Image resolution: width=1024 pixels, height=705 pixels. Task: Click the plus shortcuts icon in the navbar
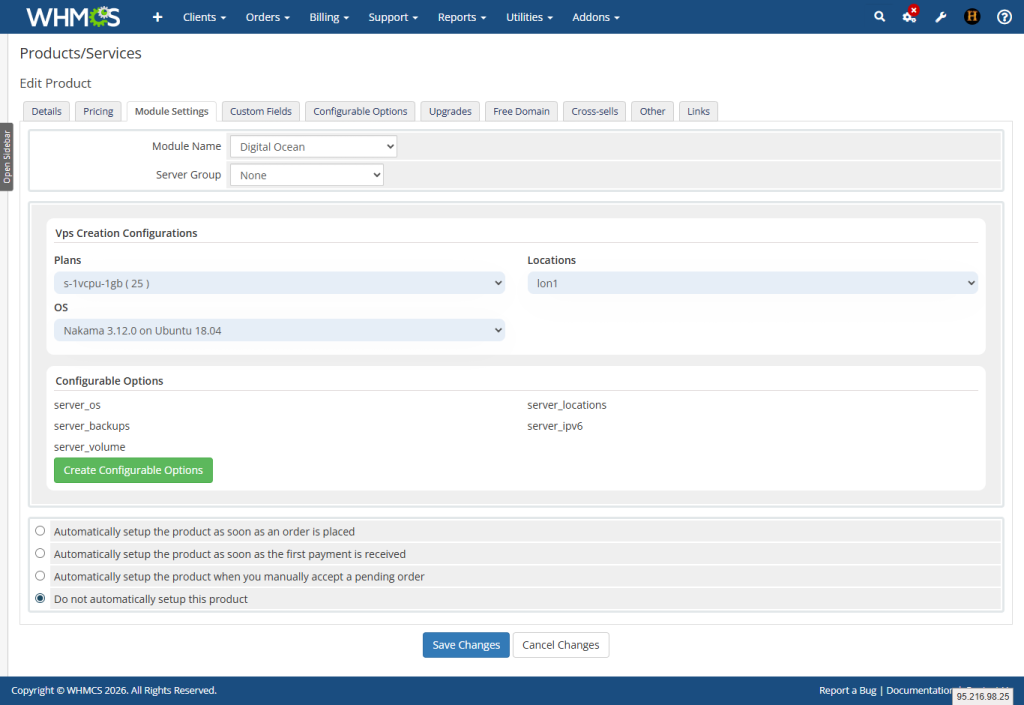point(155,16)
